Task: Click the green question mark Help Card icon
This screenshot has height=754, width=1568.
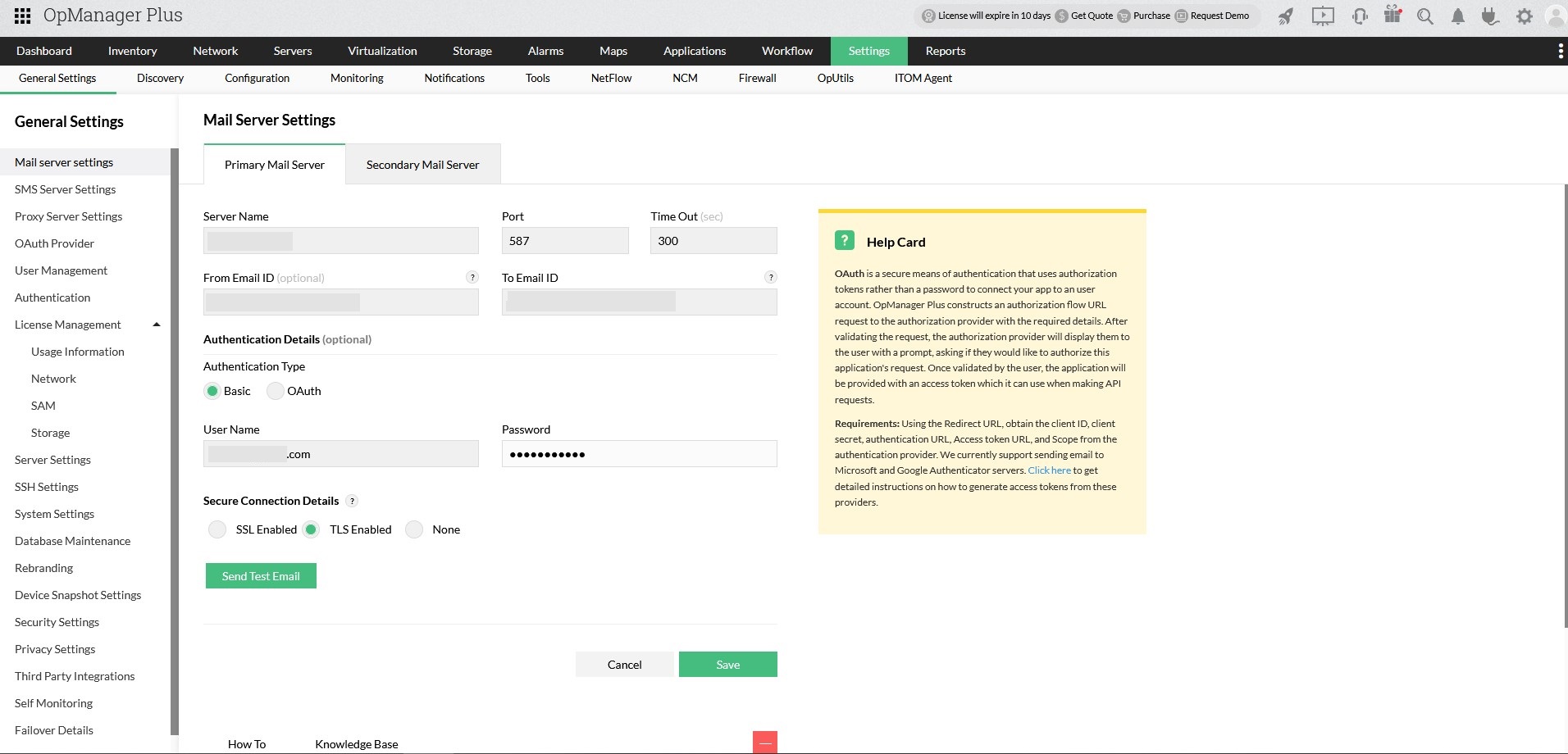Action: coord(845,240)
